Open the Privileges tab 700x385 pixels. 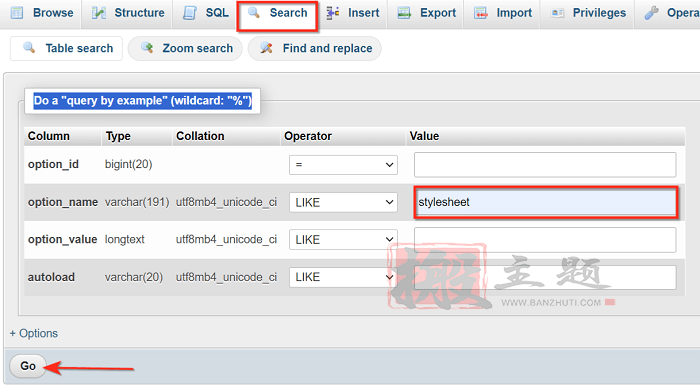click(588, 13)
